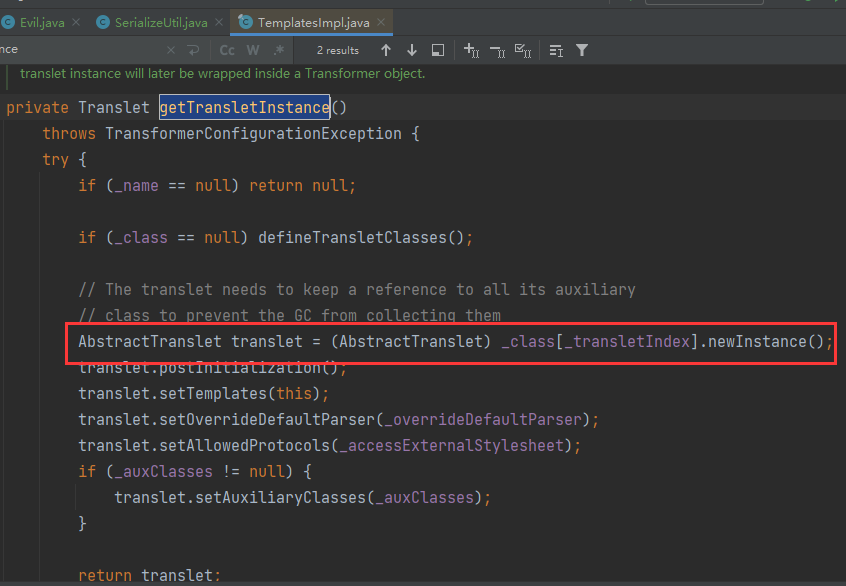846x586 pixels.
Task: Click inside the search input field
Action: tap(81, 50)
